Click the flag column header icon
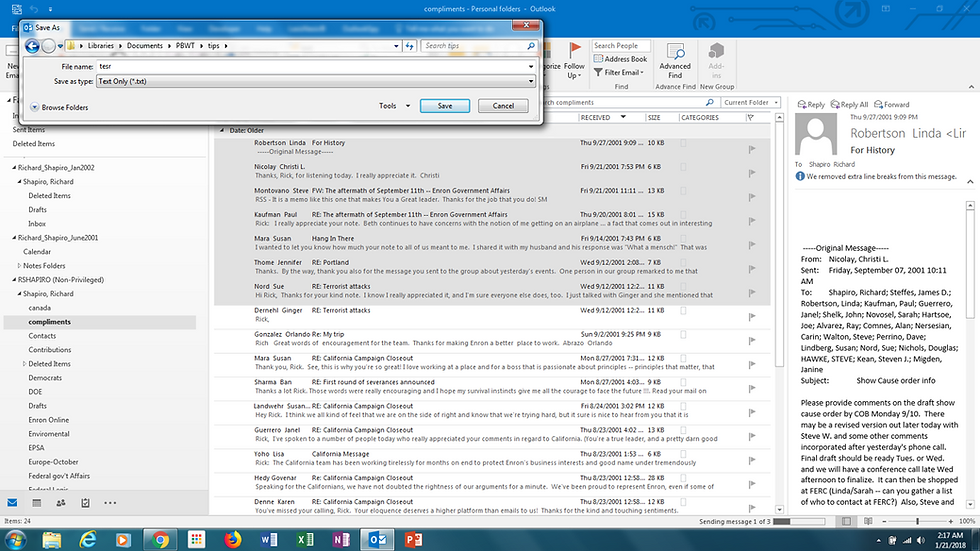Image resolution: width=980 pixels, height=551 pixels. 751,117
